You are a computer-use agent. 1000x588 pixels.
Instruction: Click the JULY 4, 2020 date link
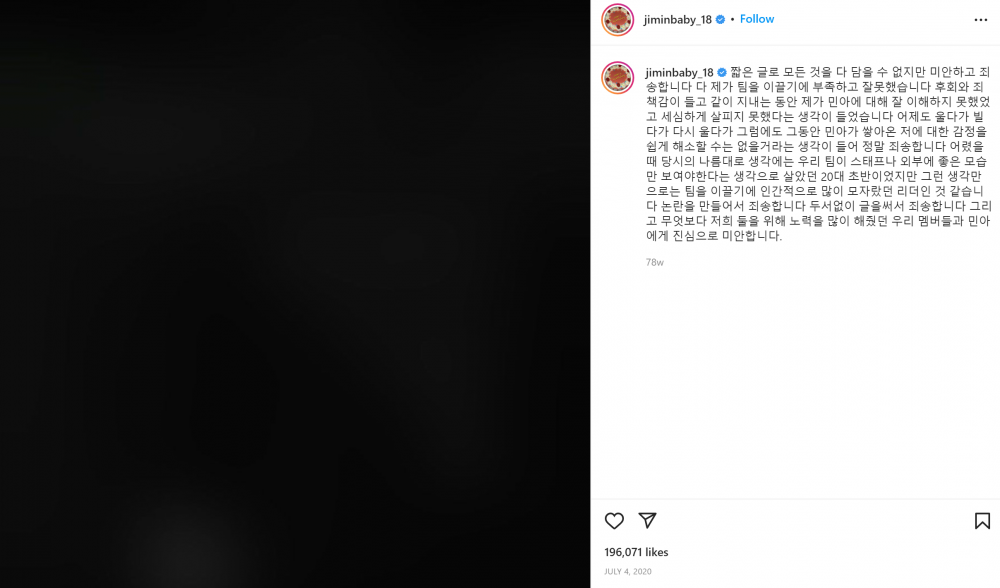pyautogui.click(x=628, y=571)
